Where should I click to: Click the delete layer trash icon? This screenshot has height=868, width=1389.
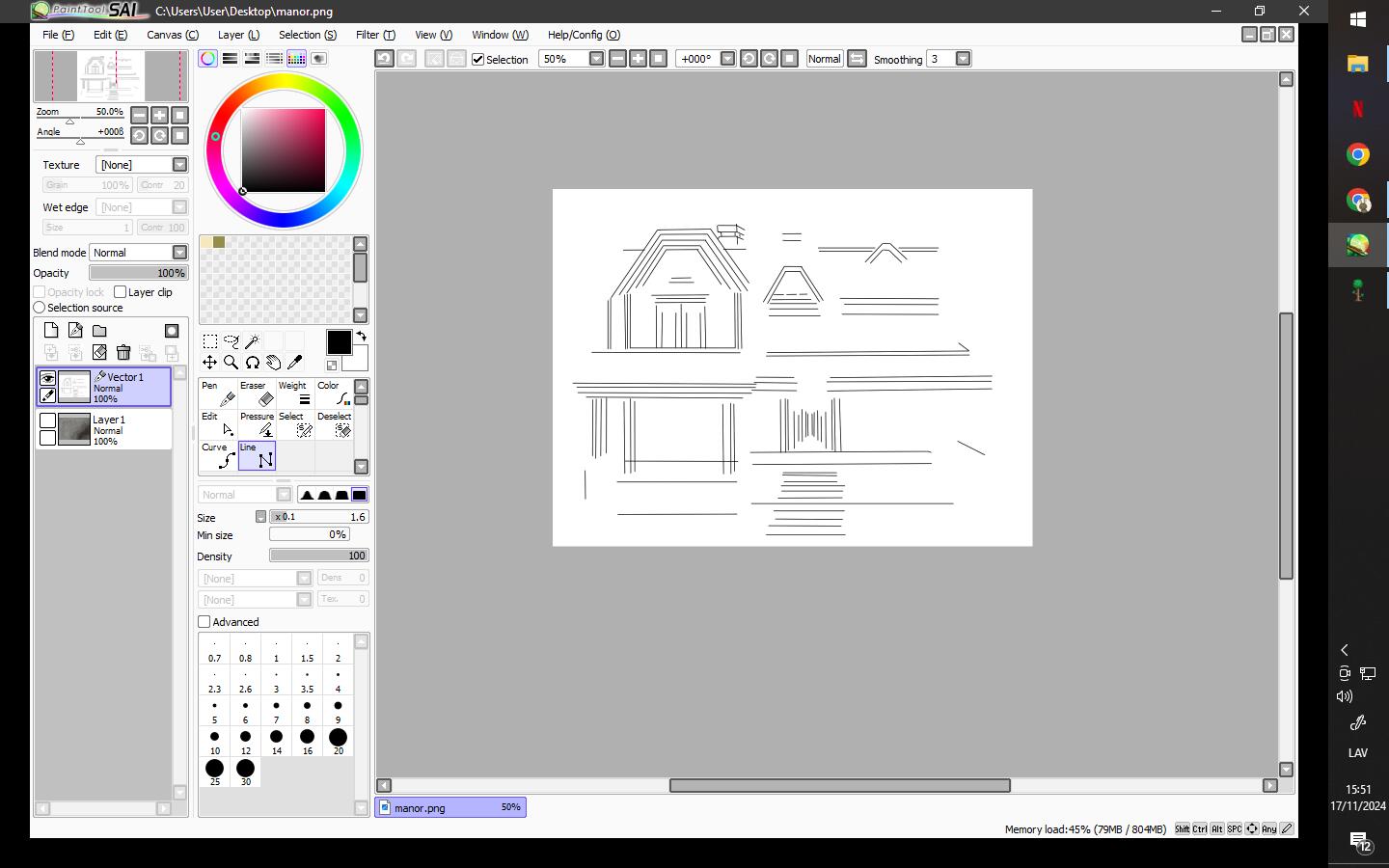click(x=123, y=353)
